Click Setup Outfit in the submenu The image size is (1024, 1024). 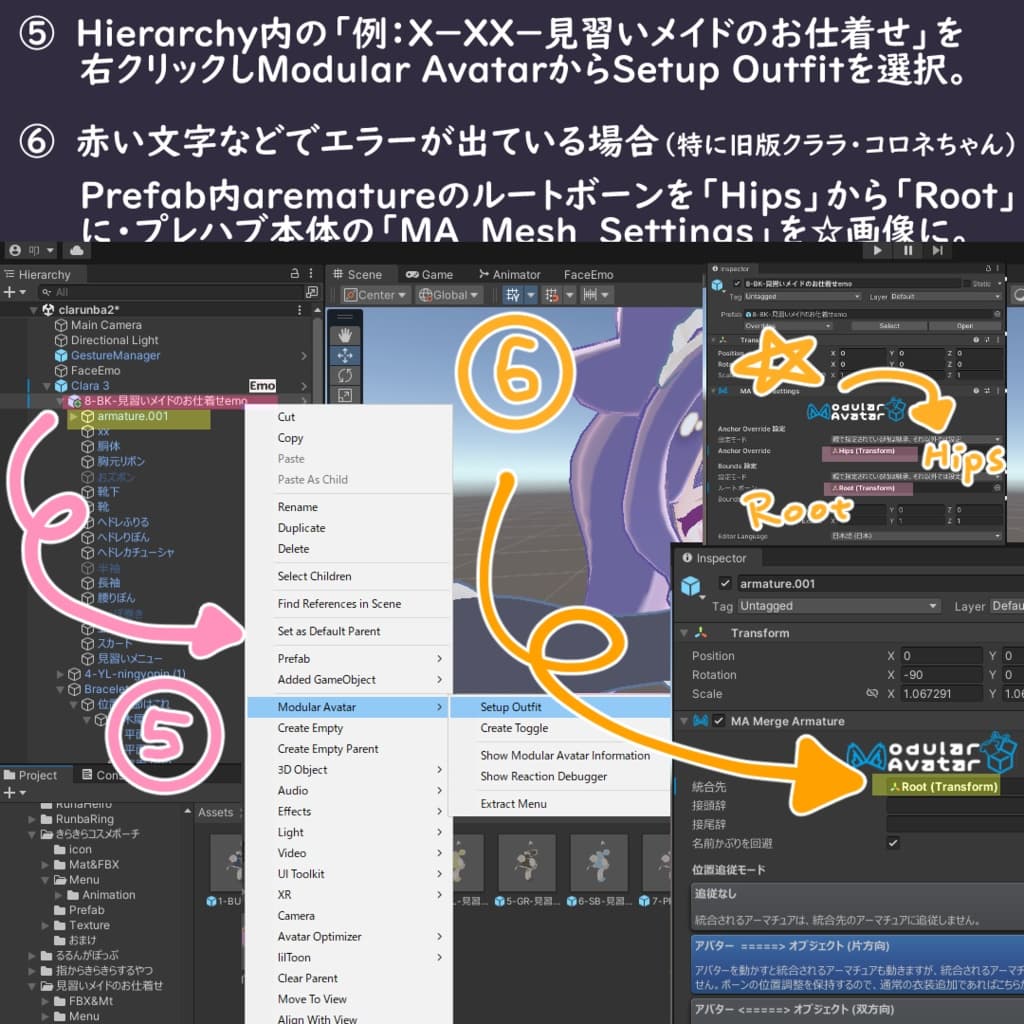pos(560,707)
